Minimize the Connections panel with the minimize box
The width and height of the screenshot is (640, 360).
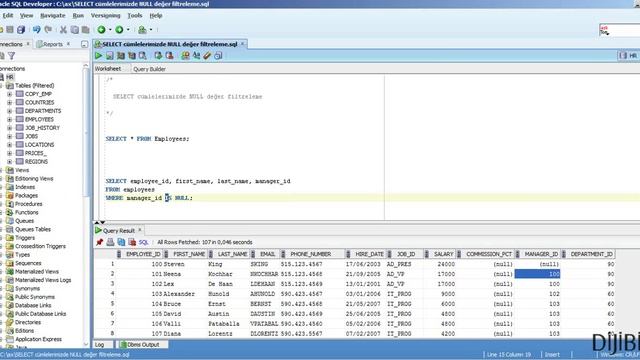(x=84, y=44)
